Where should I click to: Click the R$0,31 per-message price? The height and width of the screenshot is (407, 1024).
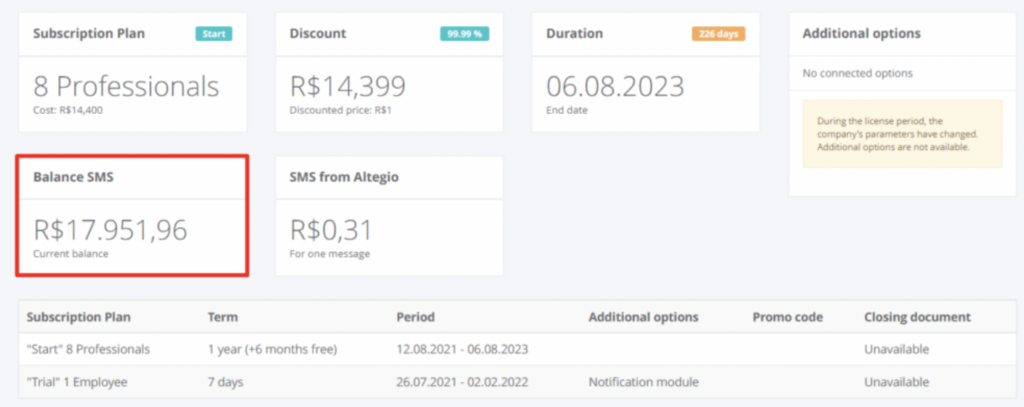[331, 230]
